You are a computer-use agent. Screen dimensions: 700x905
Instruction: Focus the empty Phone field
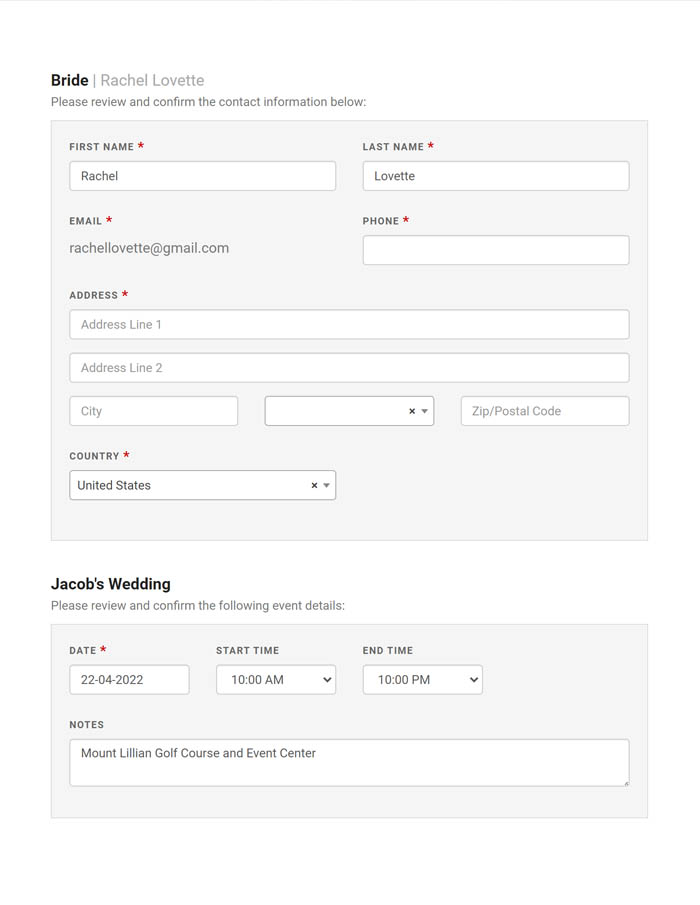[x=495, y=250]
